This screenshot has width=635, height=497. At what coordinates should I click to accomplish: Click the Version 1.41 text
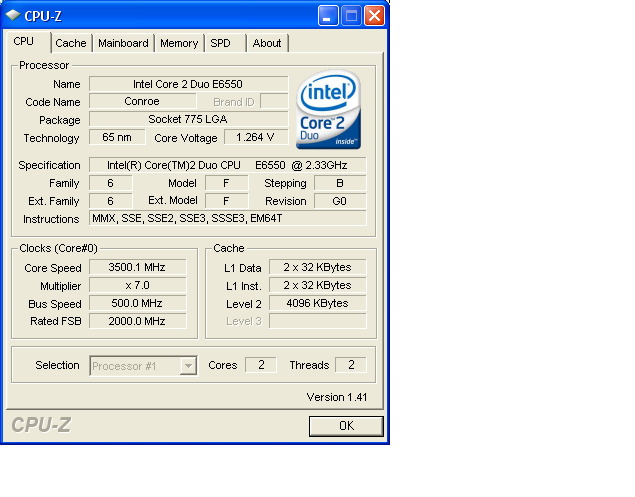click(x=337, y=397)
